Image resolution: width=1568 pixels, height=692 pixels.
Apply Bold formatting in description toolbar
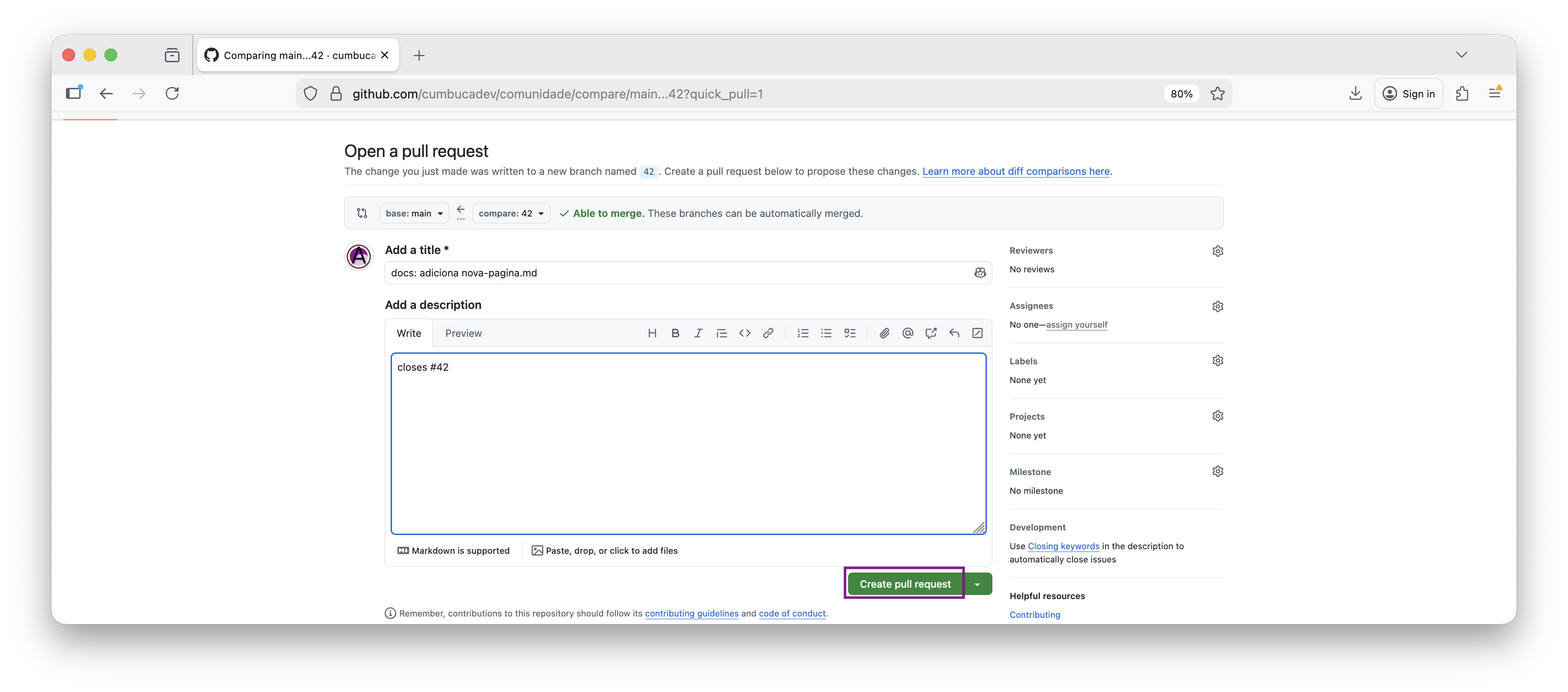675,333
